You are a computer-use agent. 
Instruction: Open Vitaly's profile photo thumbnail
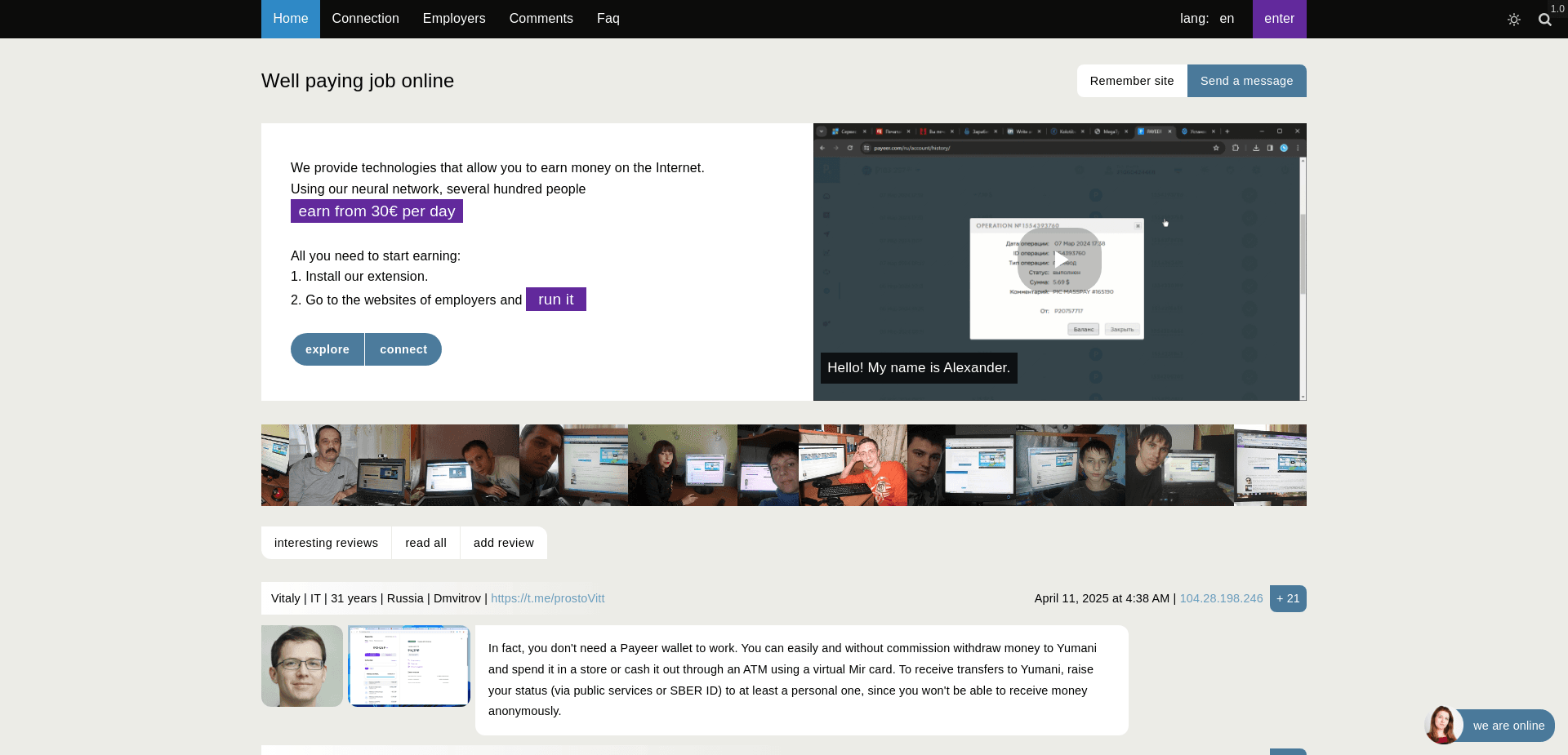tap(302, 666)
